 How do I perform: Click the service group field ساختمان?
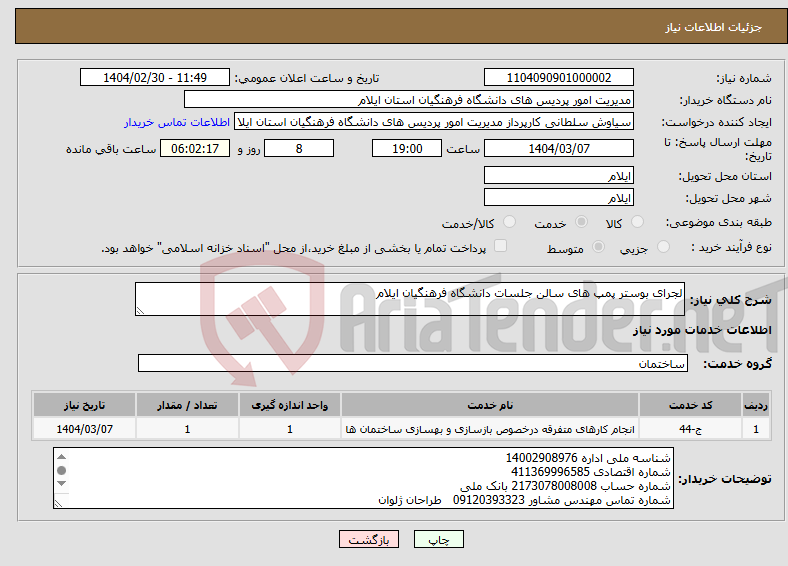413,363
